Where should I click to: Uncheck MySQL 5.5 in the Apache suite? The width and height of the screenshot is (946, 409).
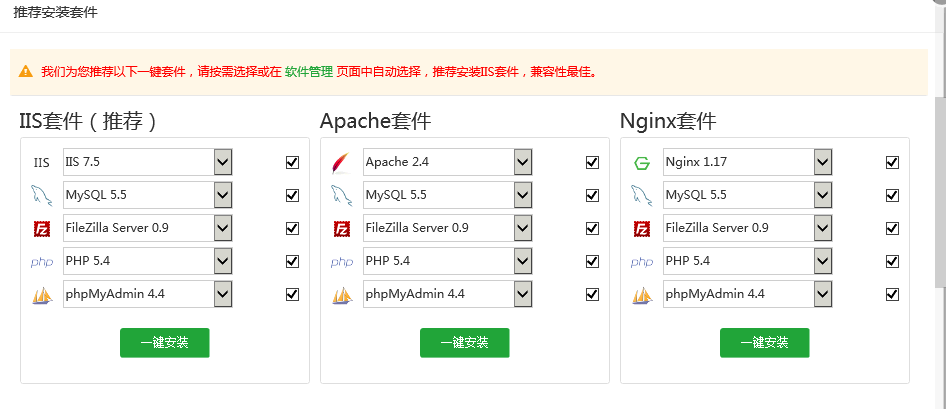click(x=592, y=195)
